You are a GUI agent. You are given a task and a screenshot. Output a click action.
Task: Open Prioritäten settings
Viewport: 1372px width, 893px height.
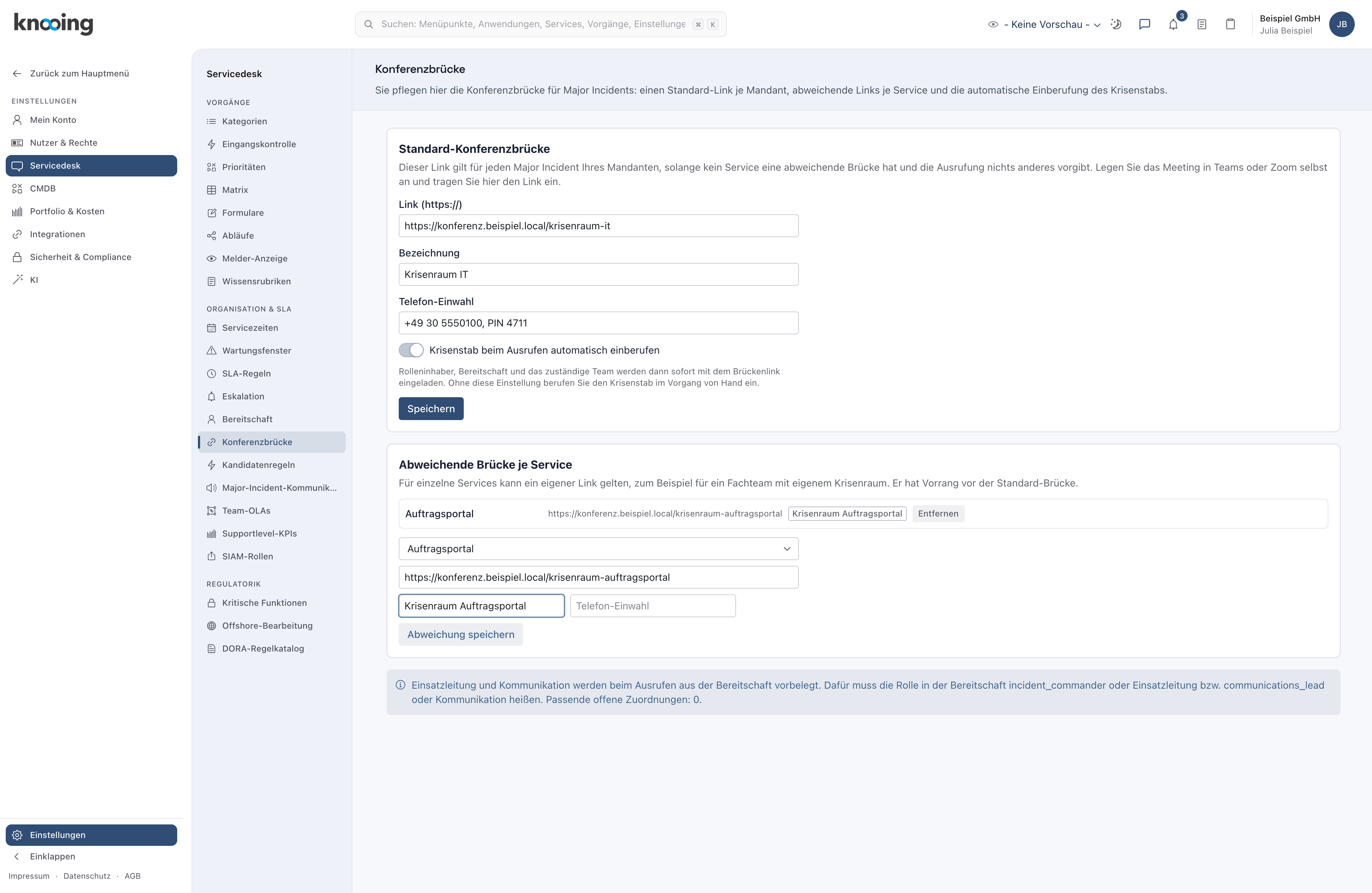click(272, 167)
